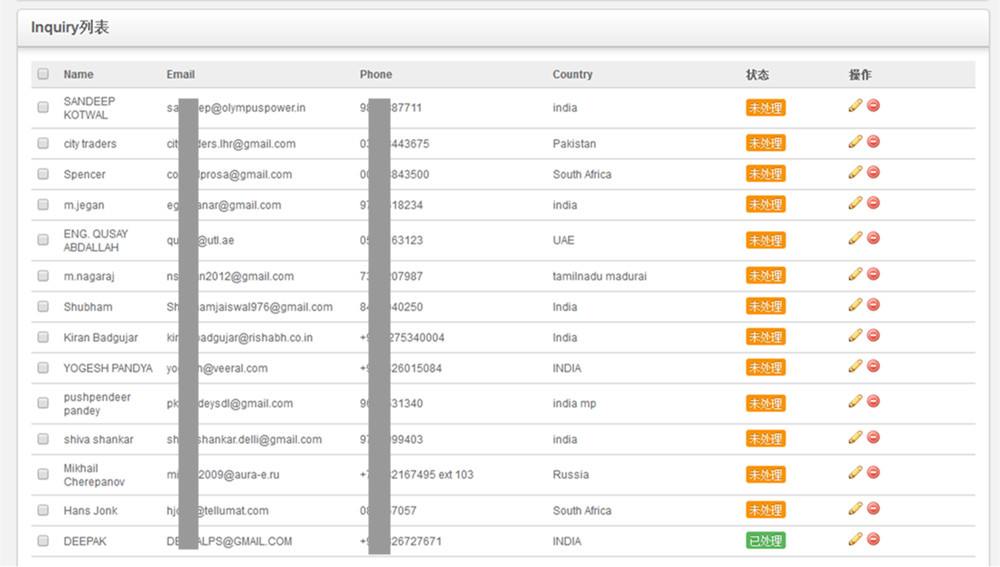
Task: Click the Name column header
Action: point(78,74)
